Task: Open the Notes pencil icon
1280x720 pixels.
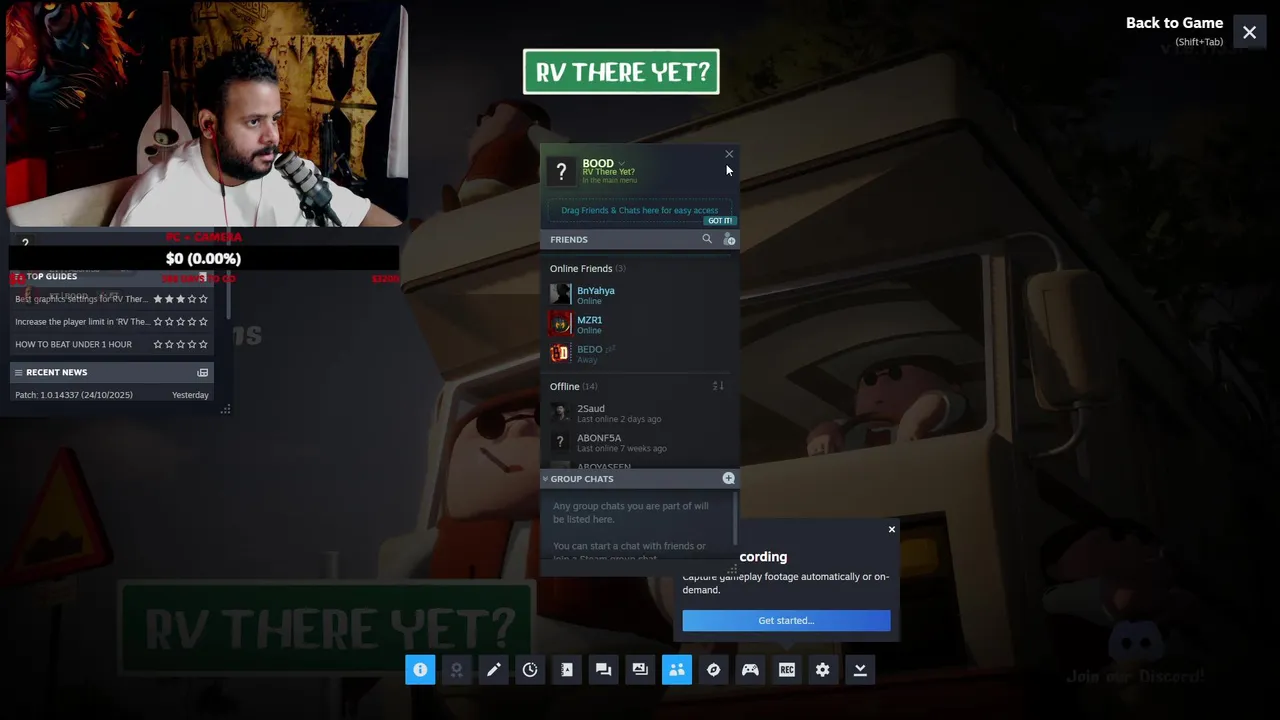Action: coord(494,670)
